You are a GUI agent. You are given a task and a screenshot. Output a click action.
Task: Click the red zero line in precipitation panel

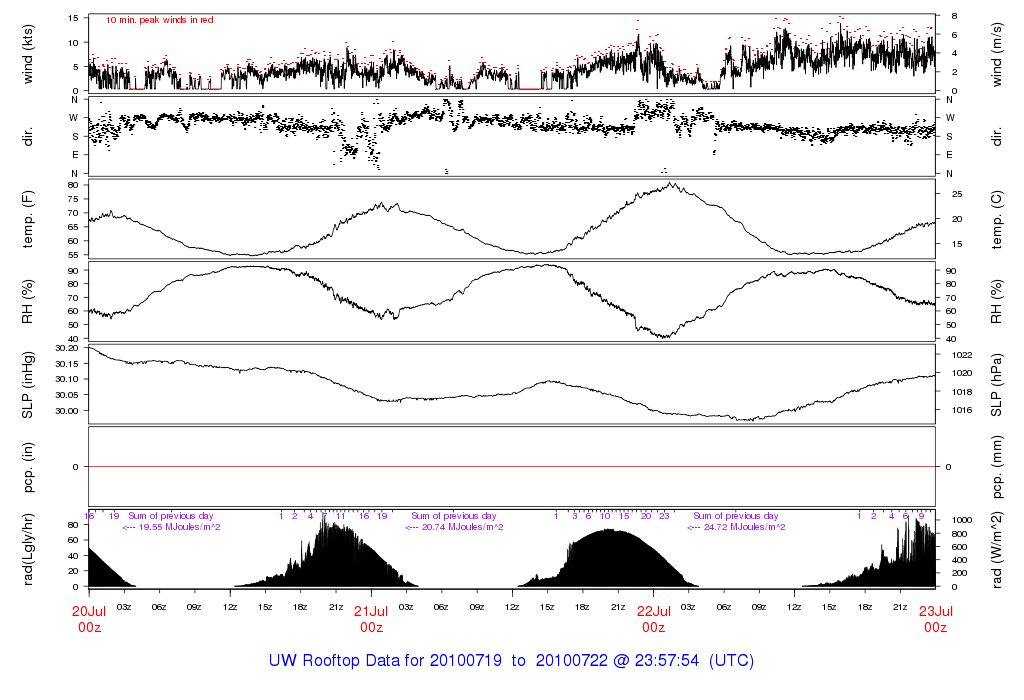(x=512, y=467)
